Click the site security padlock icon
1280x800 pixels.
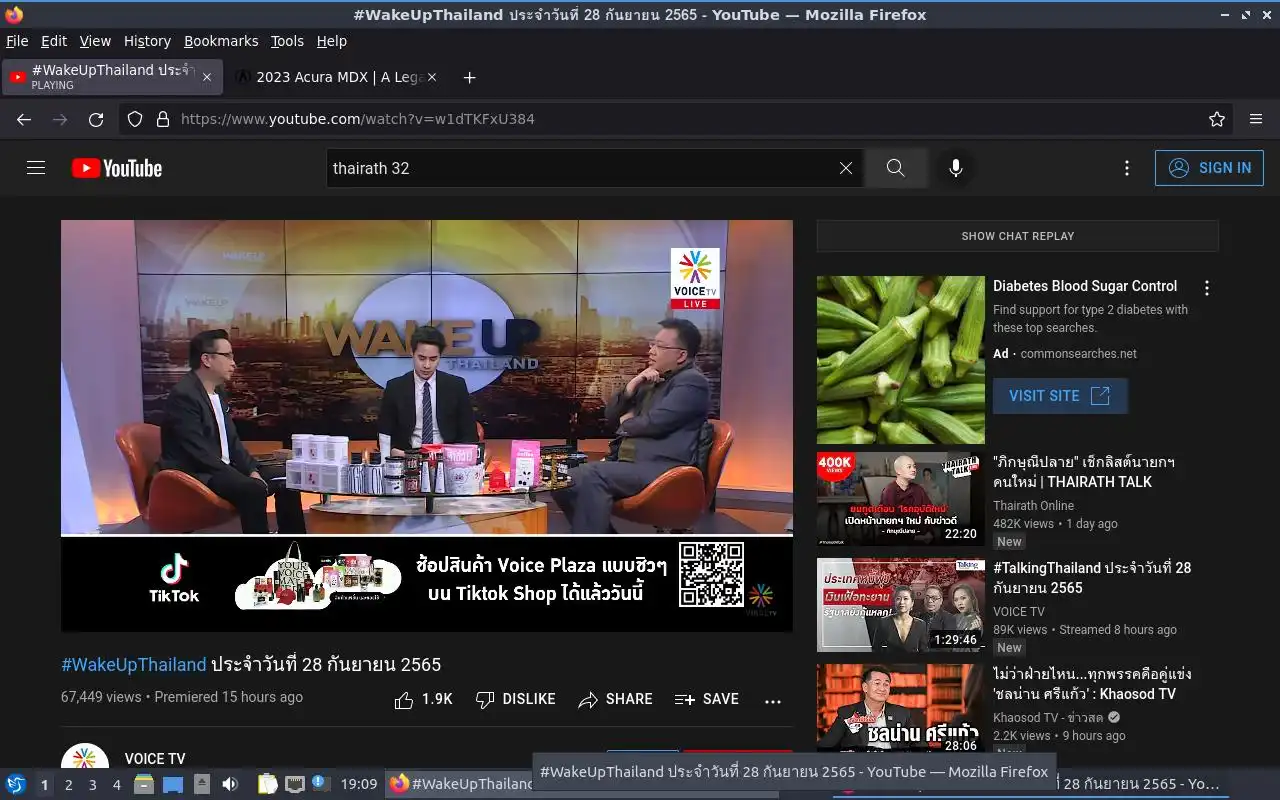click(x=163, y=119)
